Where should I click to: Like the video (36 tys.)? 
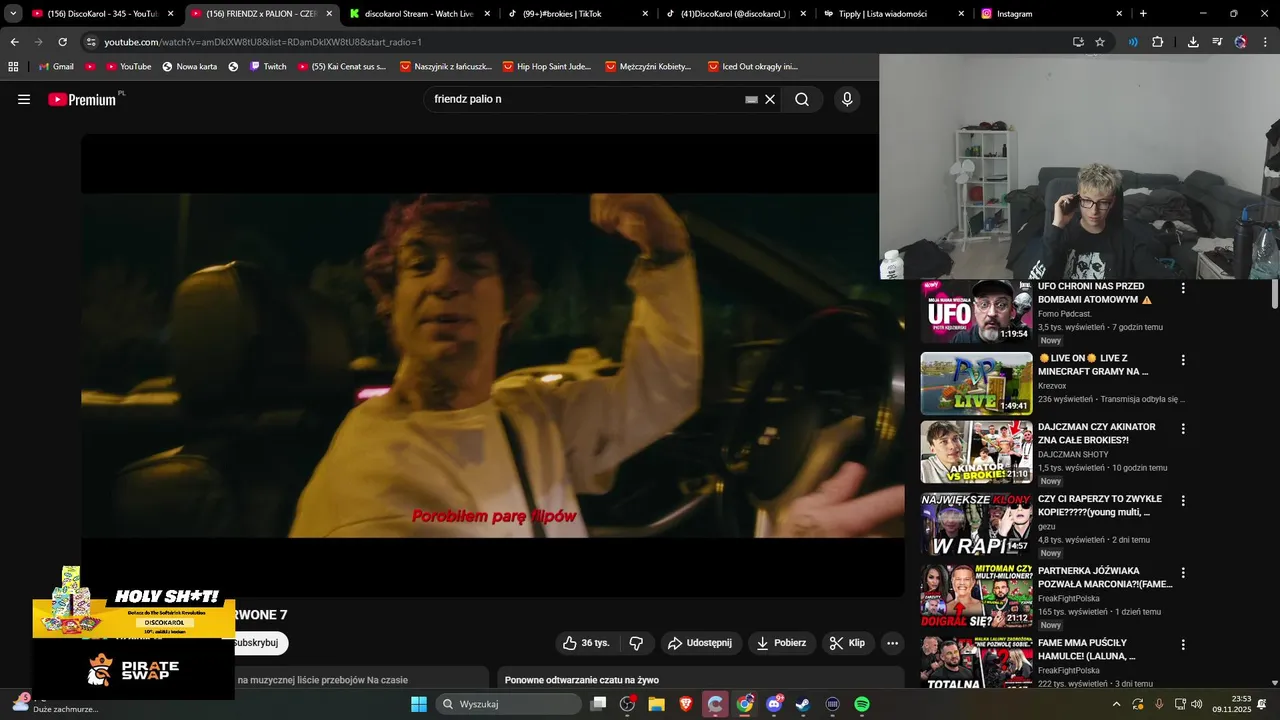(x=586, y=643)
